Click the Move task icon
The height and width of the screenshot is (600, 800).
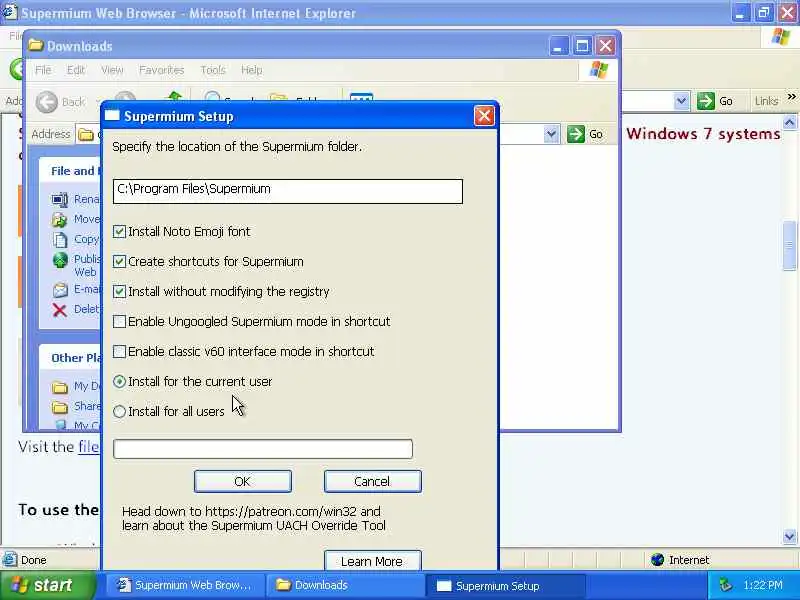60,219
